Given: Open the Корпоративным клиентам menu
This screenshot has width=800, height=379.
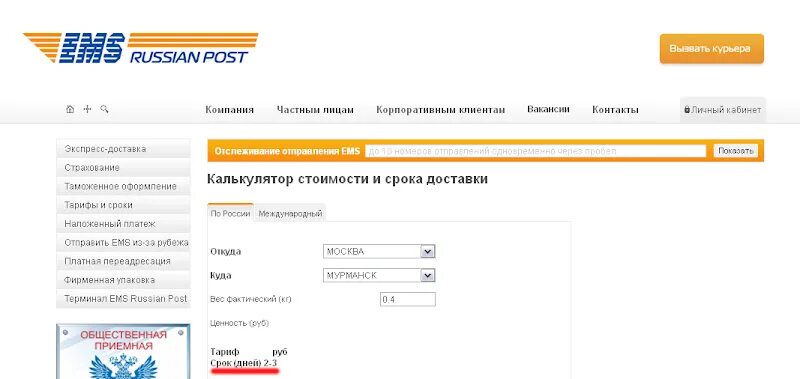Looking at the screenshot, I should click(x=440, y=110).
